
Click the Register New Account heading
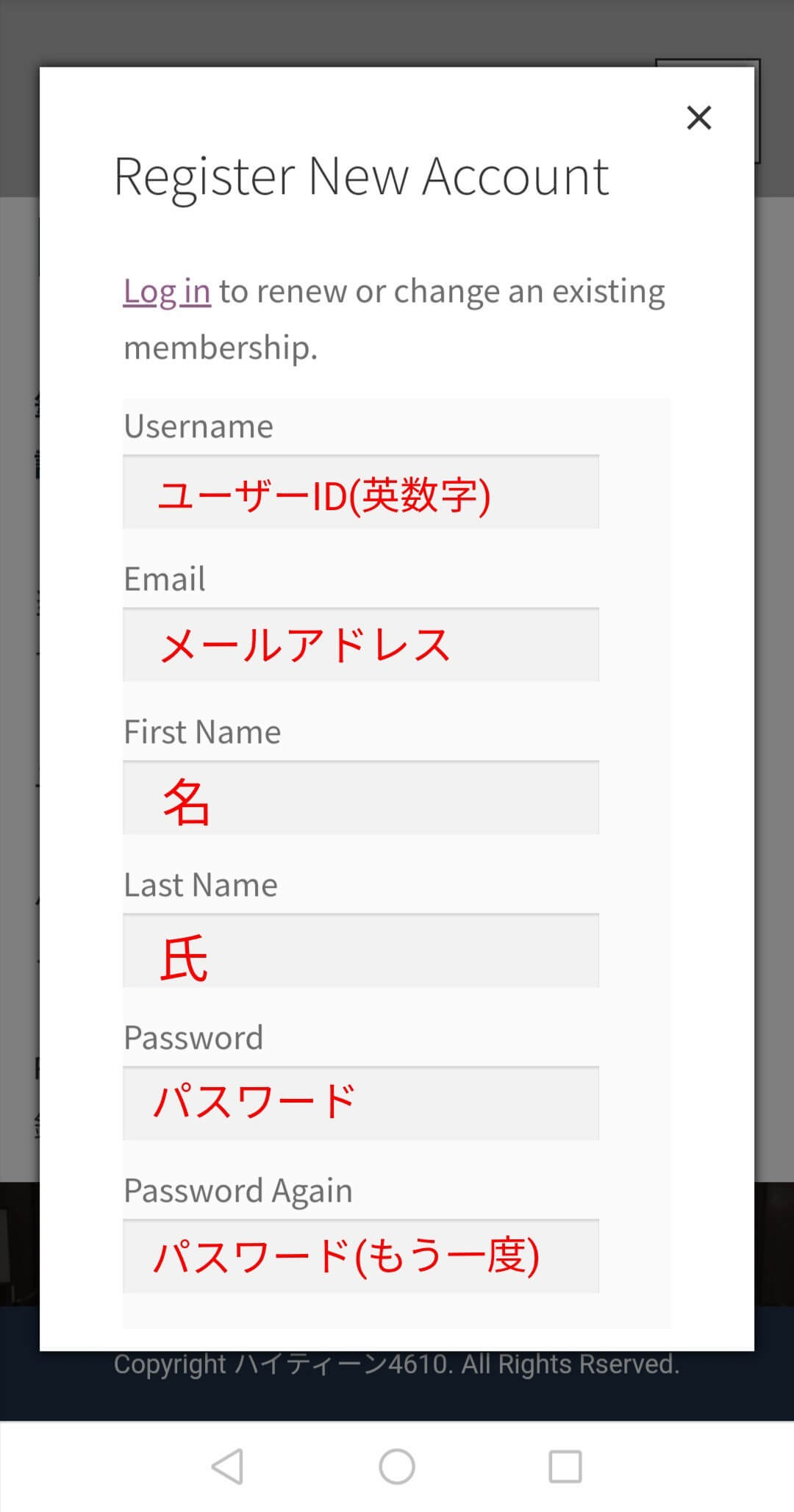(361, 176)
